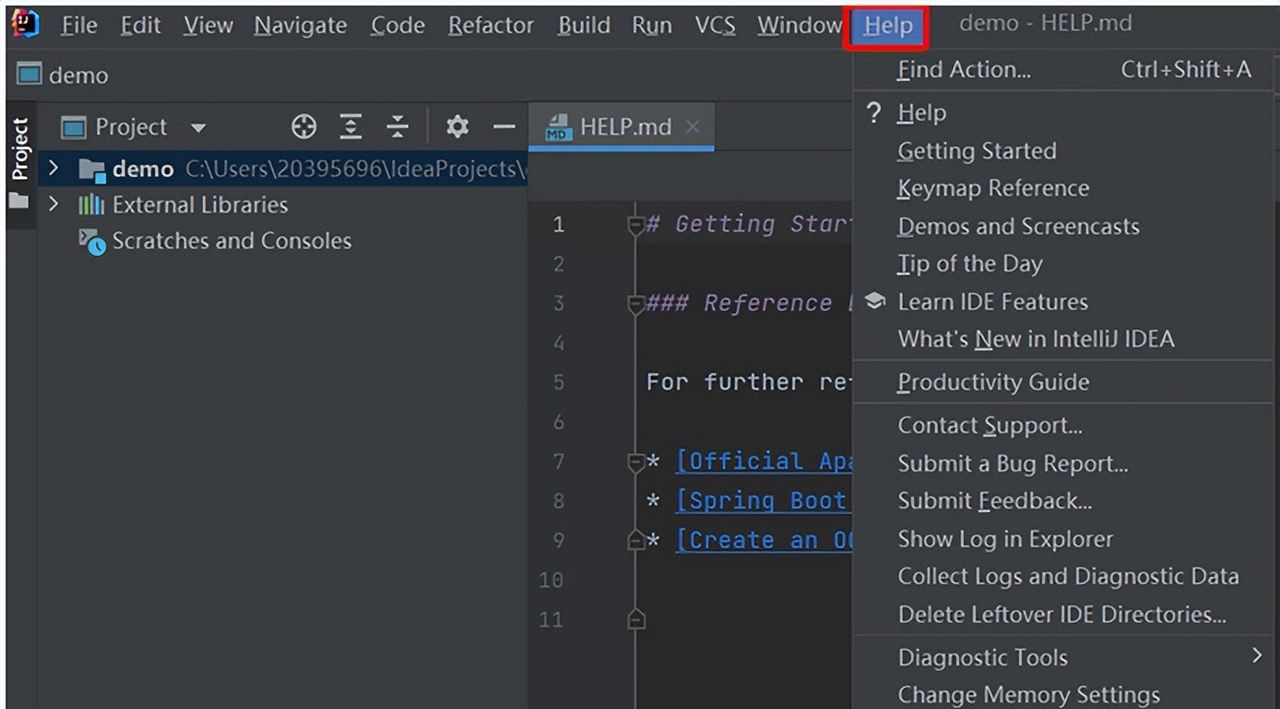The image size is (1280, 709).
Task: Select Tip of the Day
Action: click(969, 263)
